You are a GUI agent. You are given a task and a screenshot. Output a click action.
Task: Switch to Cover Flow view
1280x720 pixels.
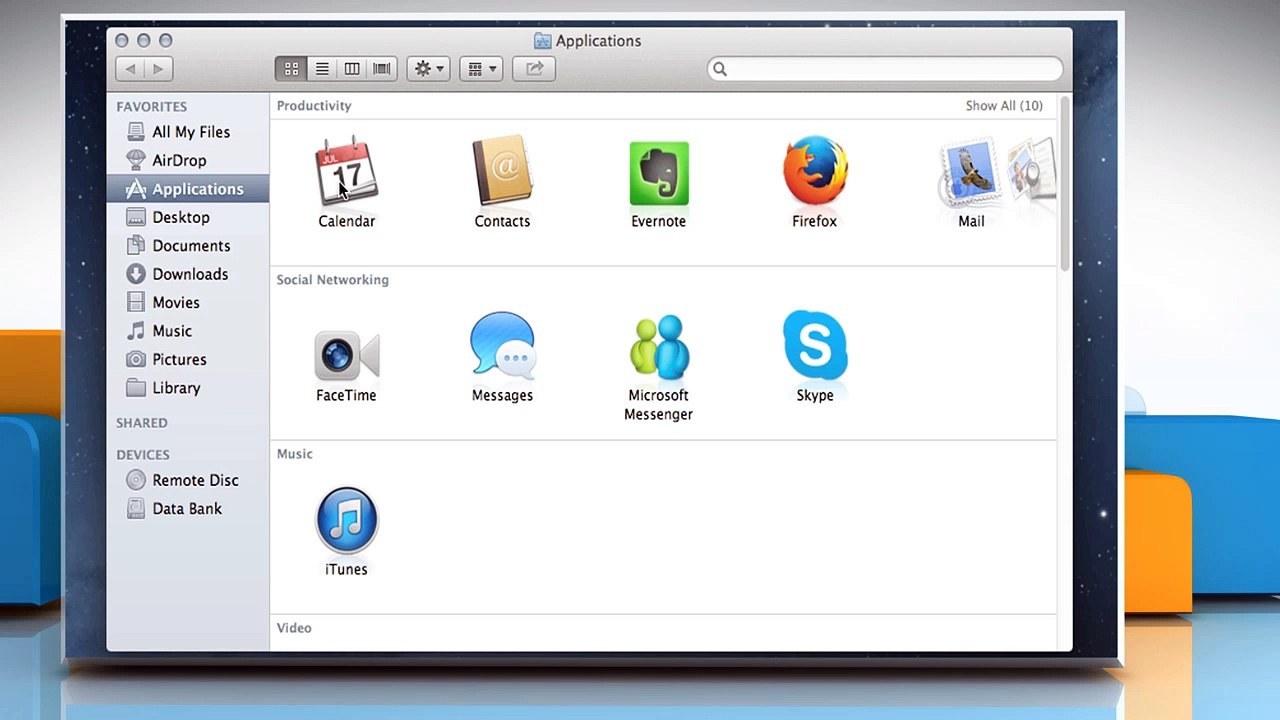(x=382, y=69)
